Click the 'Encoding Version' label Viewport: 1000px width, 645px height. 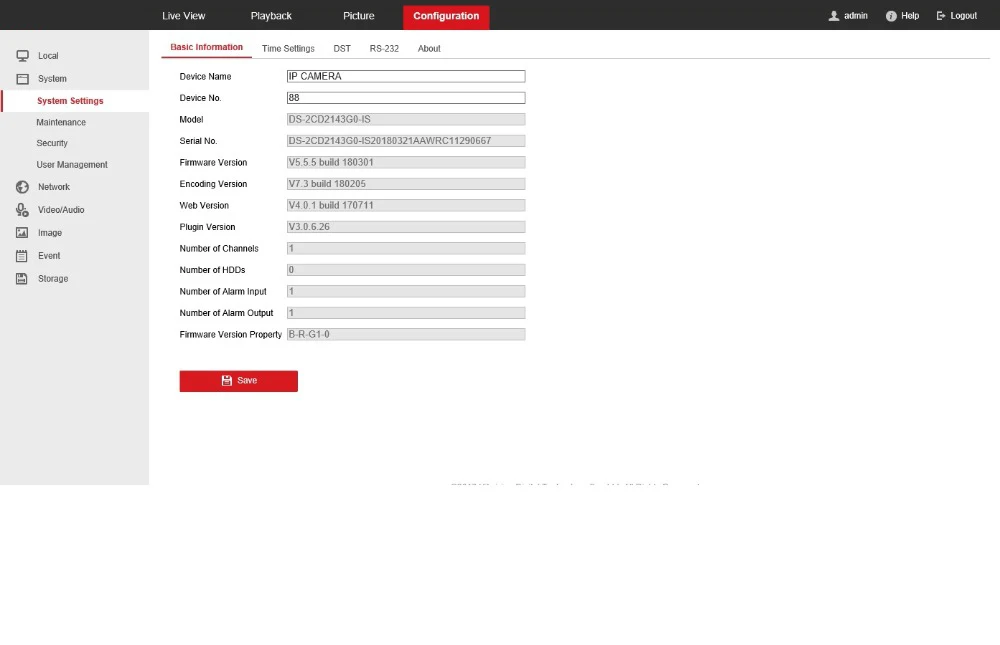(x=213, y=184)
